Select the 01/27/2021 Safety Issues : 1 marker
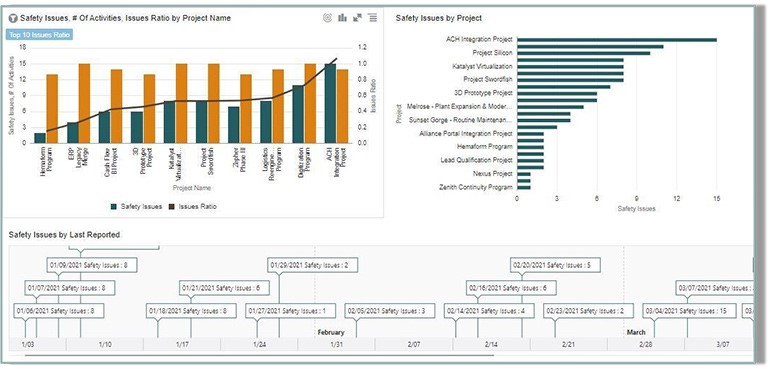Screen dimensions: 770x369 (291, 311)
